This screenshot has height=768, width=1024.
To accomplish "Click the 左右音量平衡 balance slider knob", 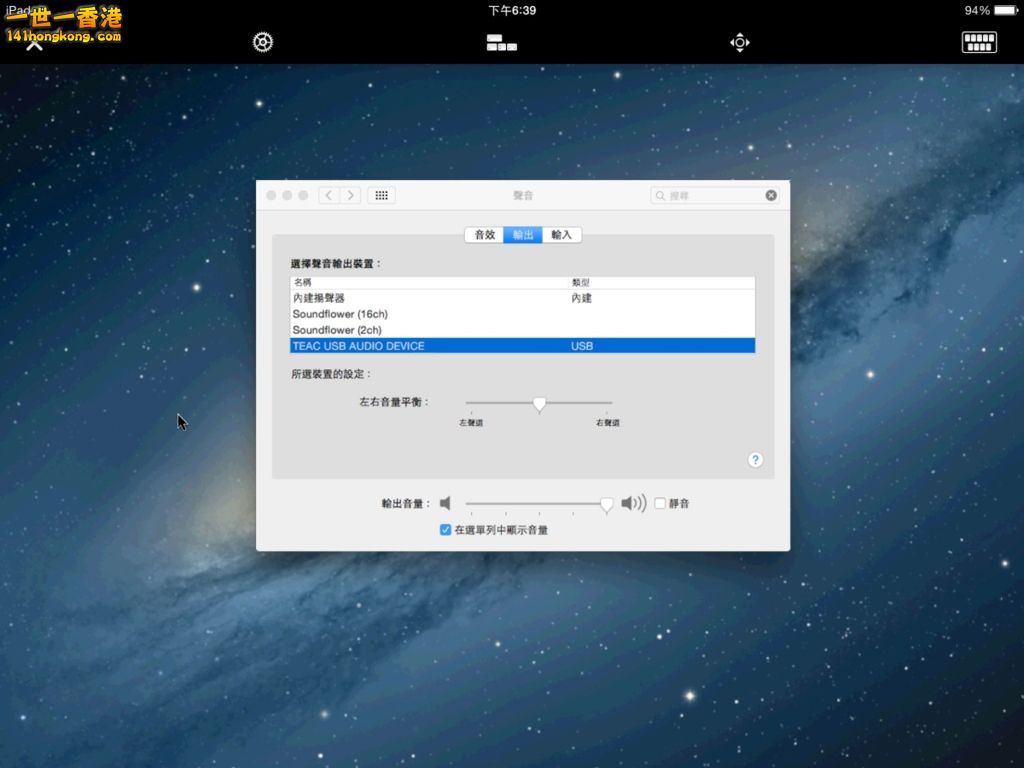I will [x=539, y=404].
